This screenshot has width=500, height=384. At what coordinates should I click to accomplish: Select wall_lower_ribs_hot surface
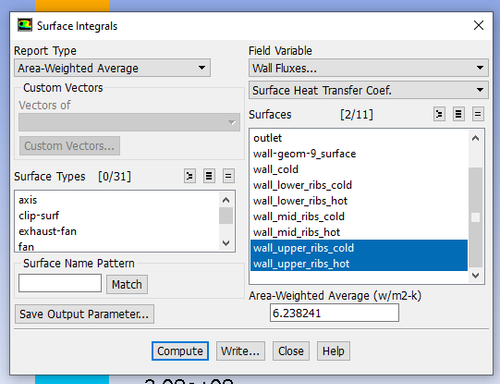(359, 201)
